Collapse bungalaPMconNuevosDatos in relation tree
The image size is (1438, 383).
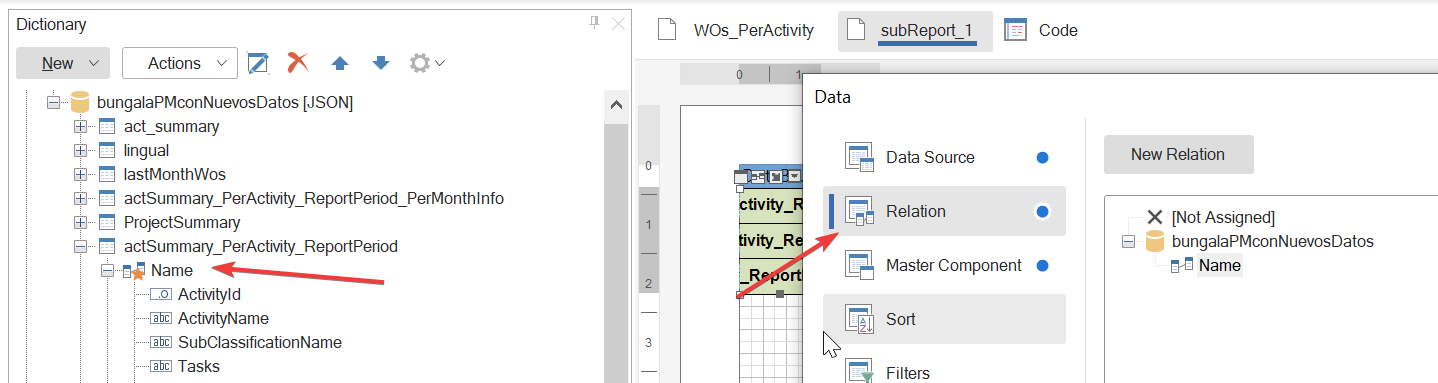click(x=1128, y=241)
